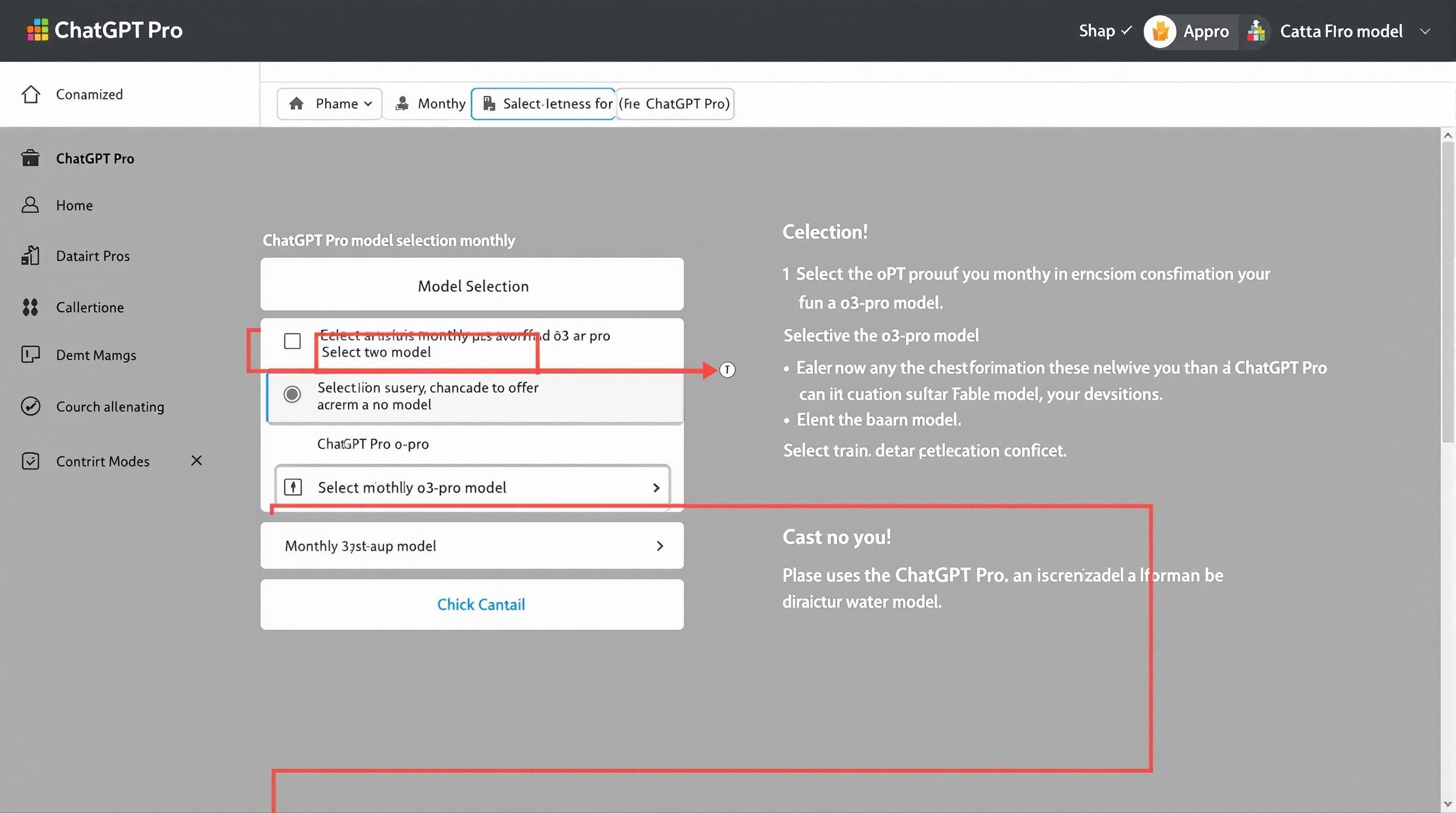Click the Callertione four-dots icon
Screen dimensions: 1456x813
(x=31, y=307)
